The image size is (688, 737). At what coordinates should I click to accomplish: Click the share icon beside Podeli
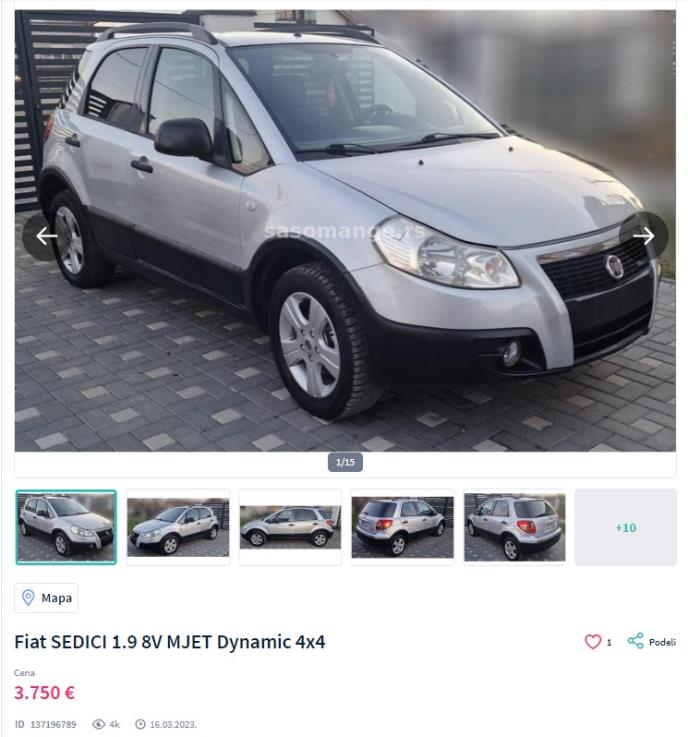635,641
